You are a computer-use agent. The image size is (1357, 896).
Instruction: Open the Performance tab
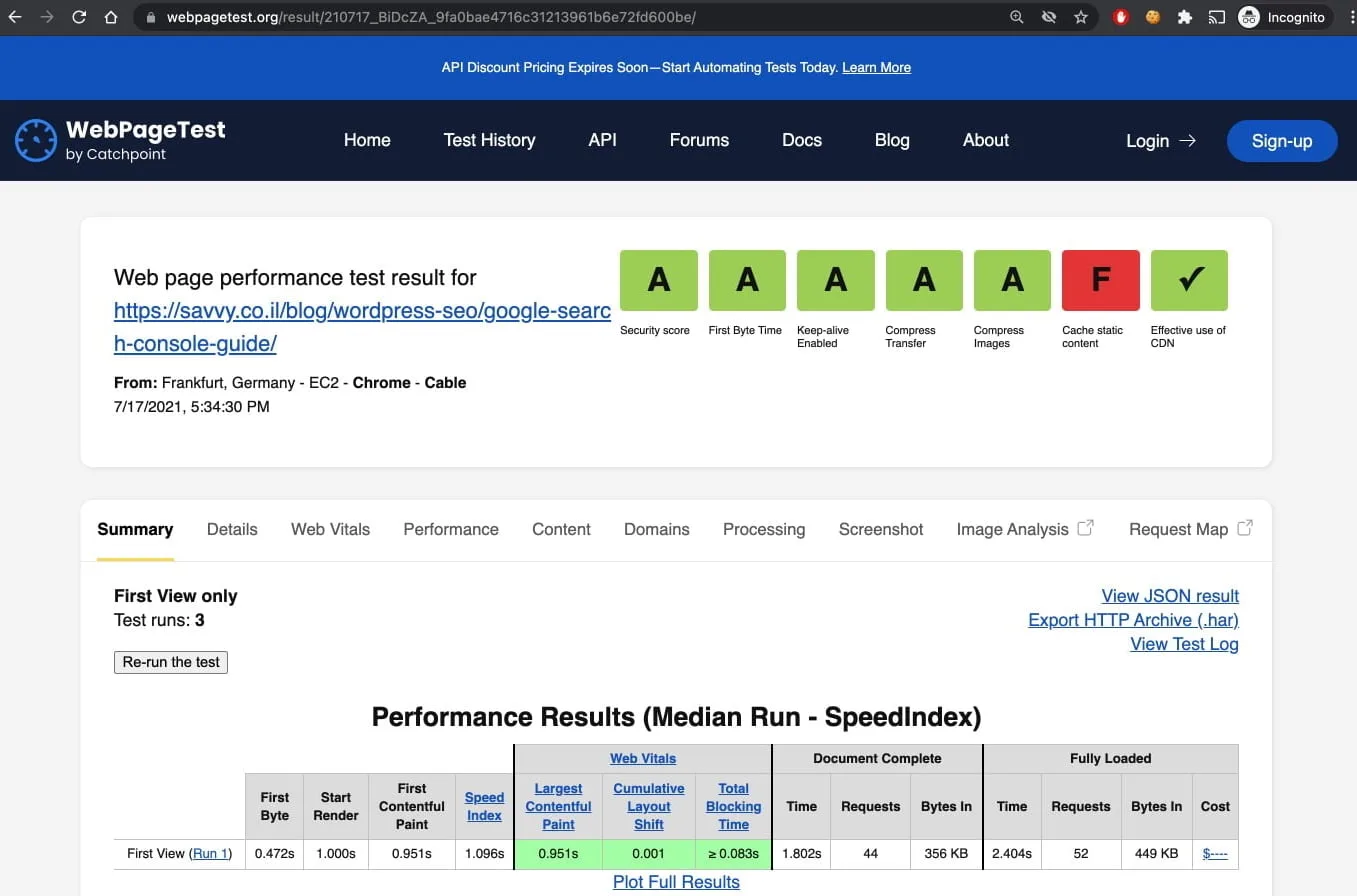[x=451, y=529]
